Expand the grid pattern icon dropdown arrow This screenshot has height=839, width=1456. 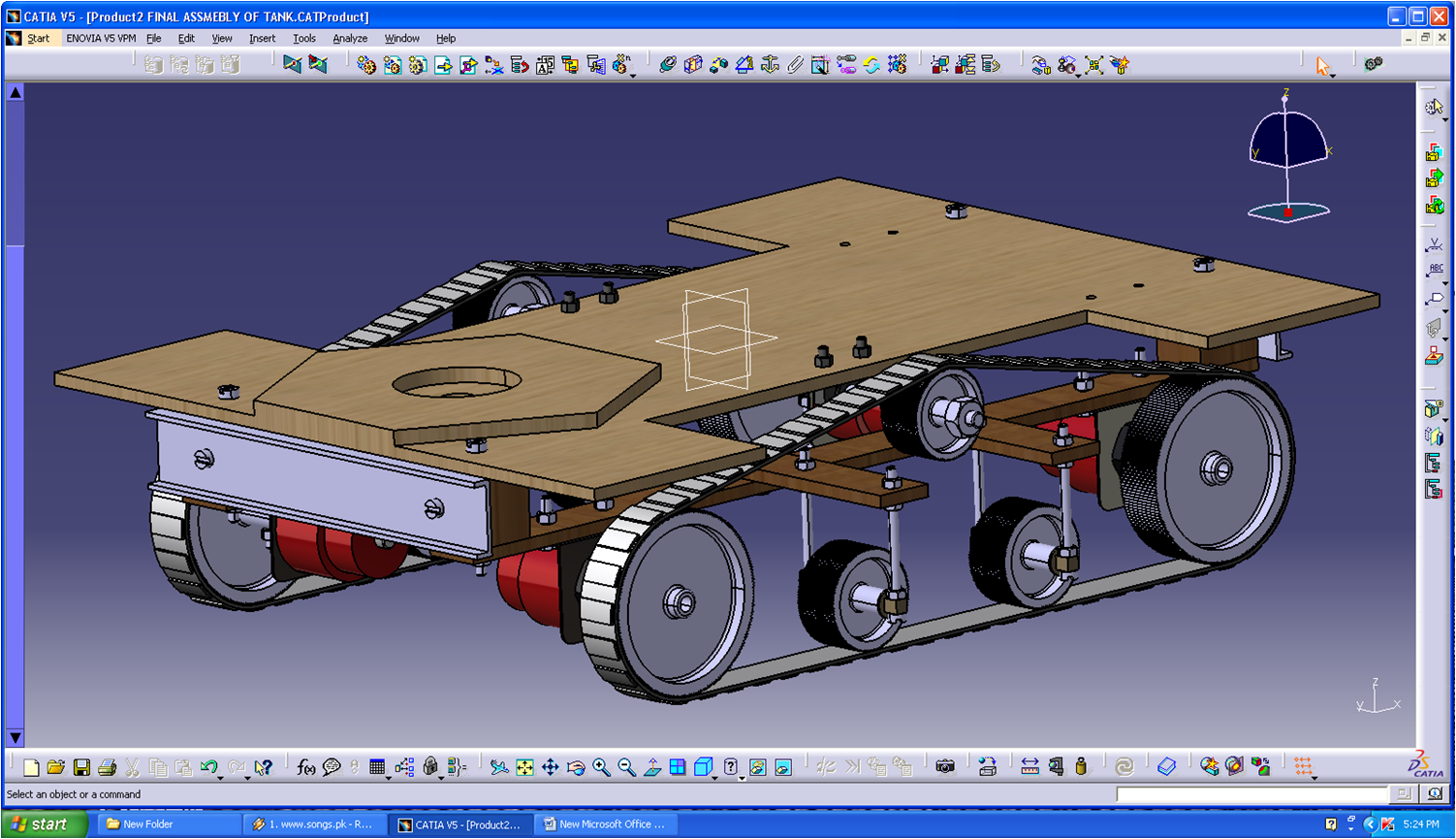click(x=1314, y=777)
